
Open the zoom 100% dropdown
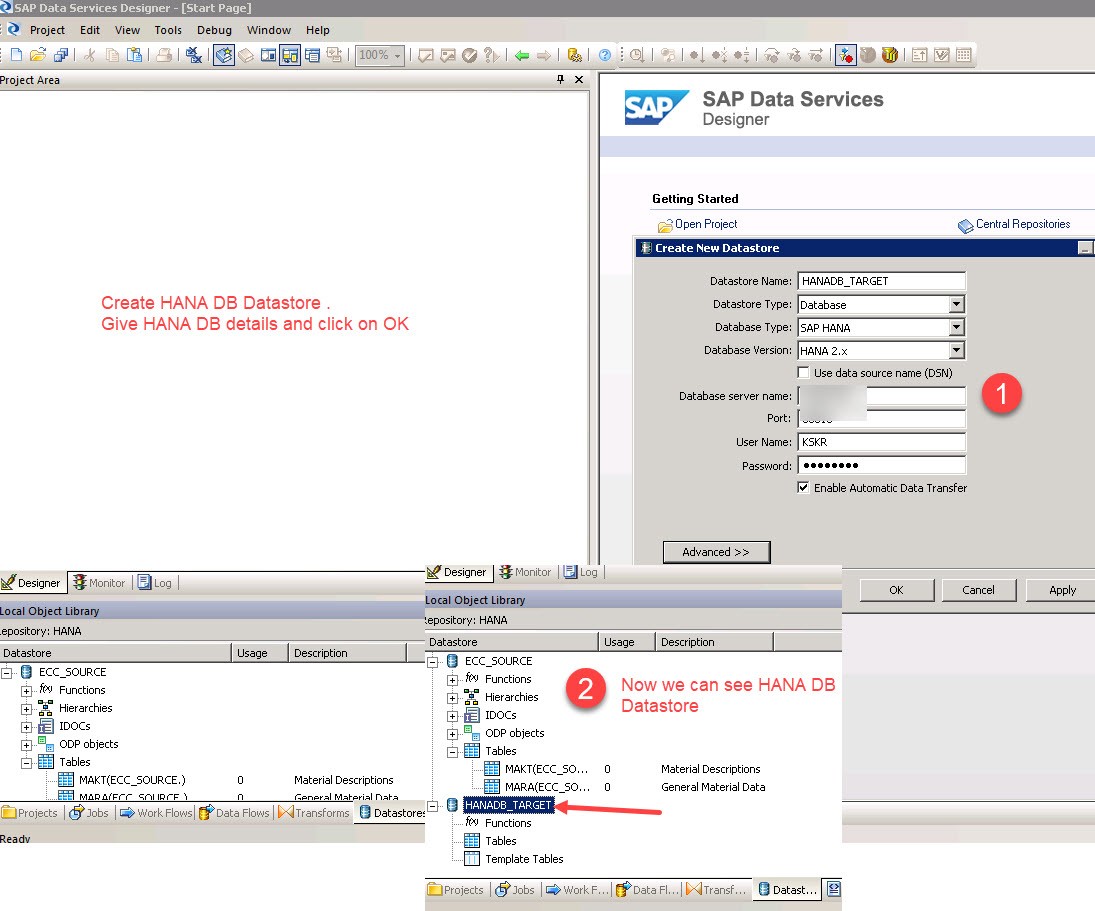coord(397,55)
